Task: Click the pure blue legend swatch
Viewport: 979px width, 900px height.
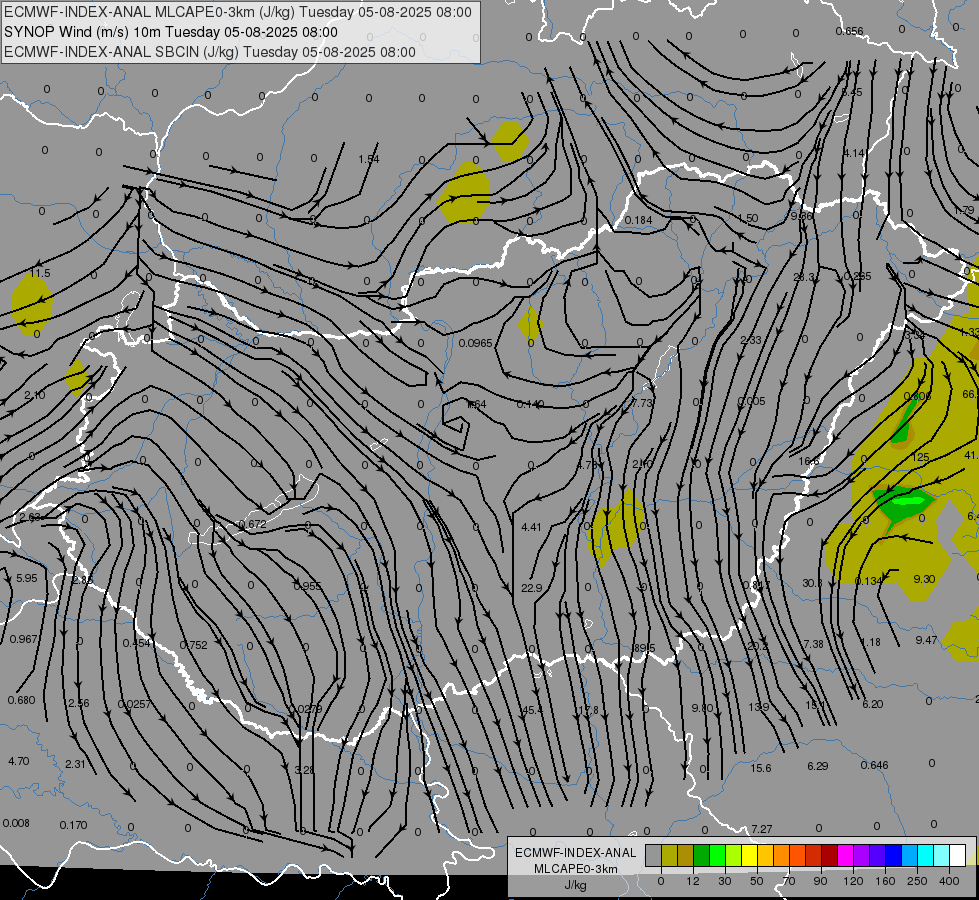Action: (893, 855)
